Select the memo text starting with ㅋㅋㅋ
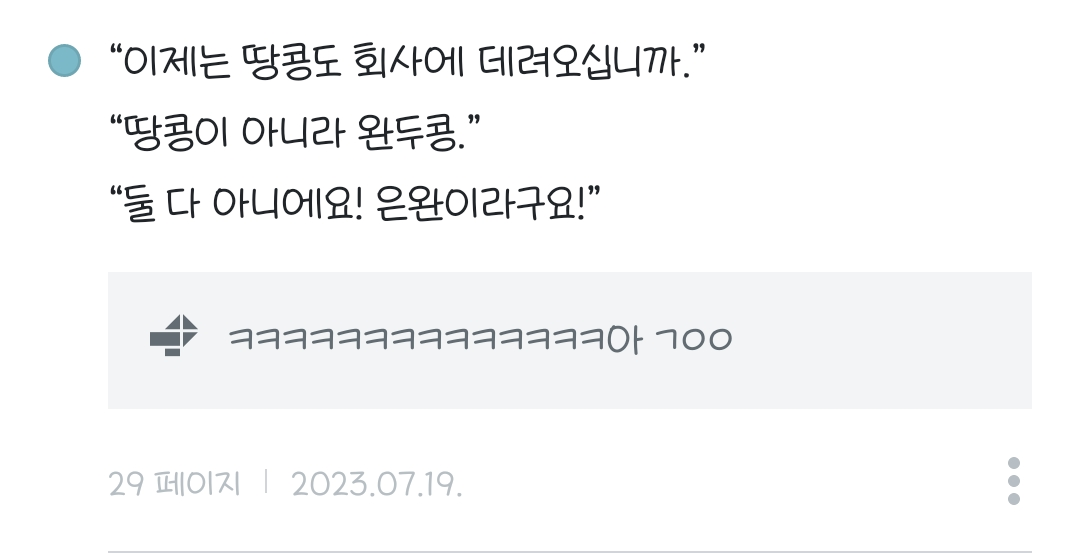1080x553 pixels. coord(480,339)
